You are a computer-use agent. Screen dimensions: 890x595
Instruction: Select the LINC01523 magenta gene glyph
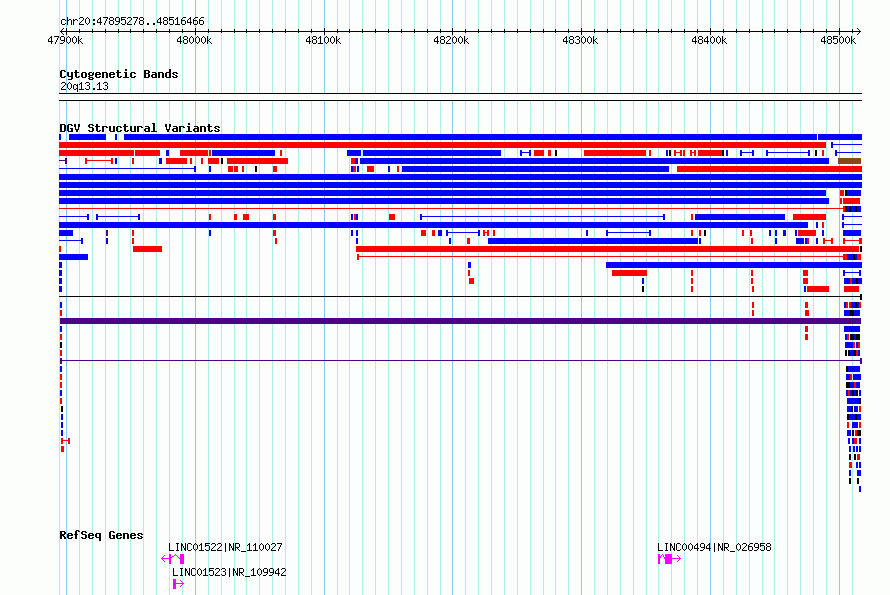click(178, 584)
